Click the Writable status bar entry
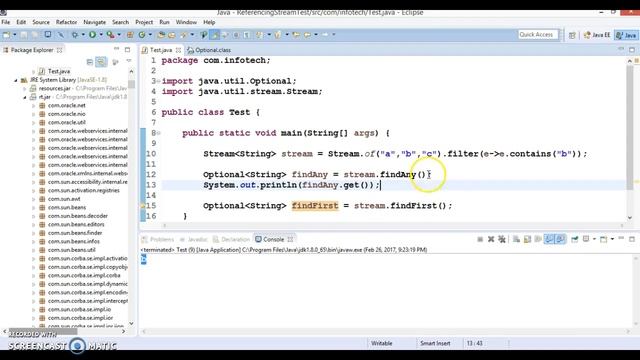640x360 pixels. point(382,343)
